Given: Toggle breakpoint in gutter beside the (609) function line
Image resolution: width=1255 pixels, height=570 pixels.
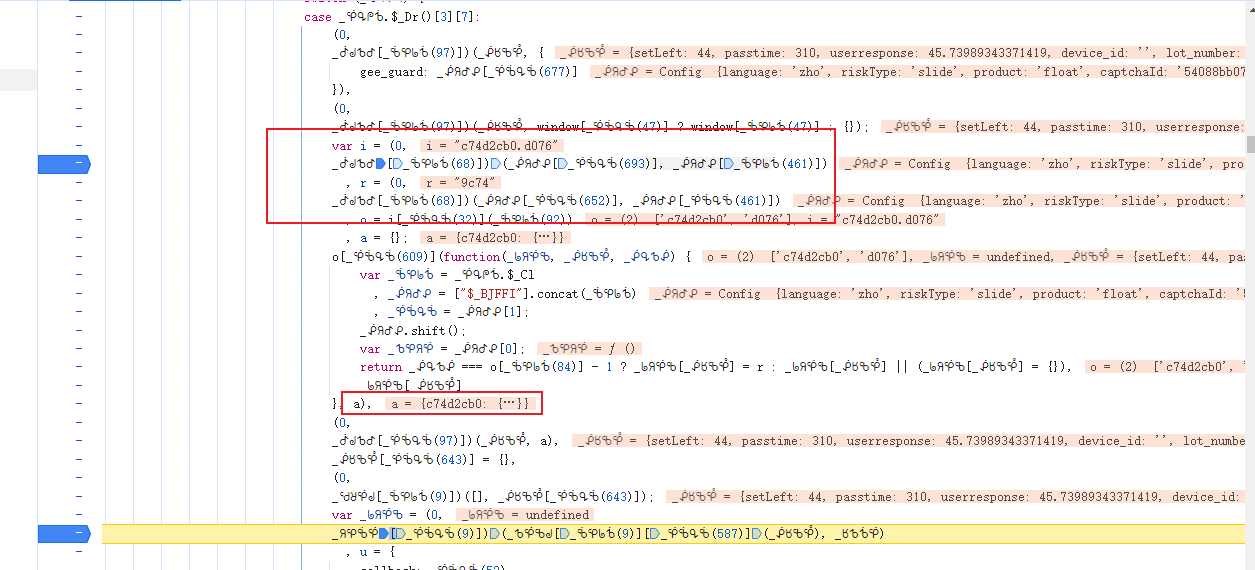Looking at the screenshot, I should click(78, 257).
